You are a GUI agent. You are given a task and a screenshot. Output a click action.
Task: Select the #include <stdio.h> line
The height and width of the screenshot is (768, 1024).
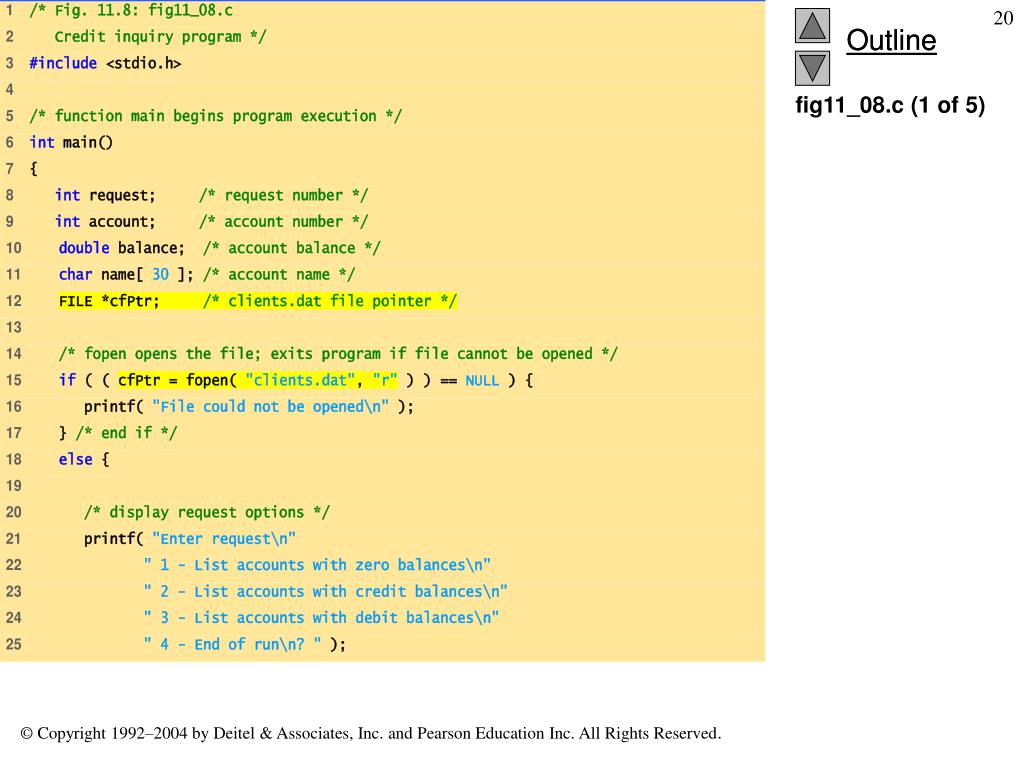(x=105, y=63)
